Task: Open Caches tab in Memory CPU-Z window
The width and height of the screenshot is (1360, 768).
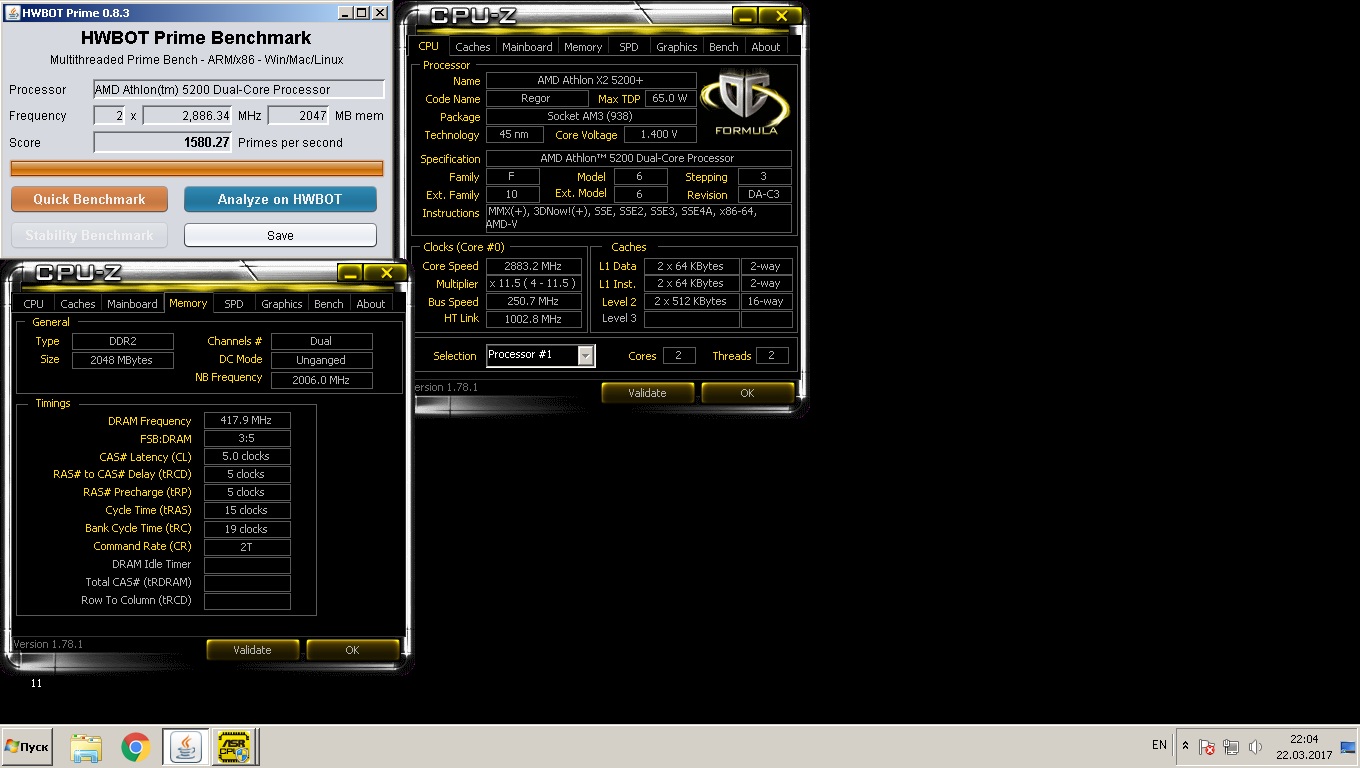Action: 77,304
